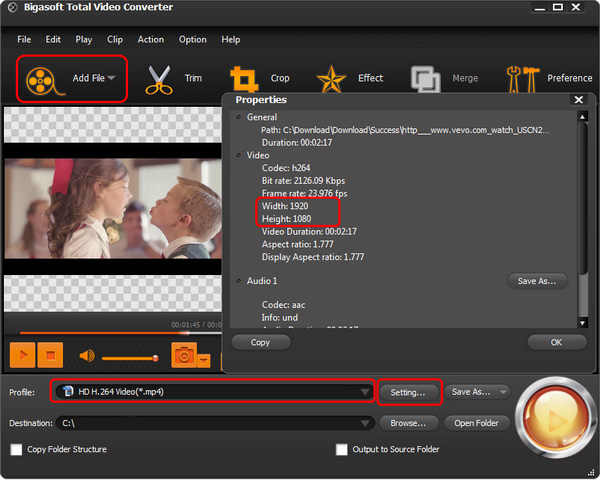The width and height of the screenshot is (600, 480).
Task: Select the 'Height: 1080' line
Action: coord(287,219)
